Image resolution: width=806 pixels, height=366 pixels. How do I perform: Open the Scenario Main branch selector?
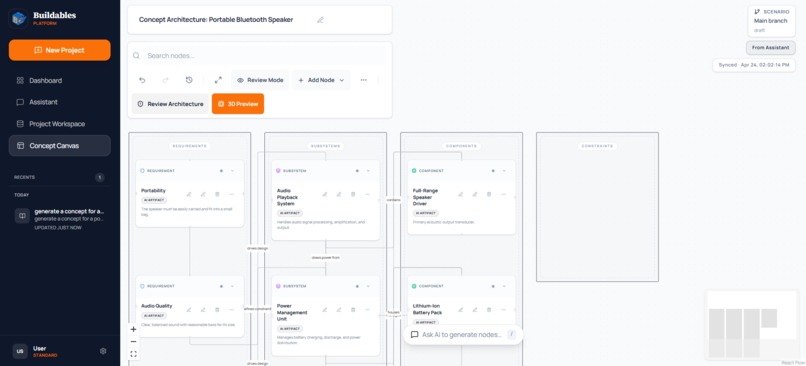click(772, 21)
